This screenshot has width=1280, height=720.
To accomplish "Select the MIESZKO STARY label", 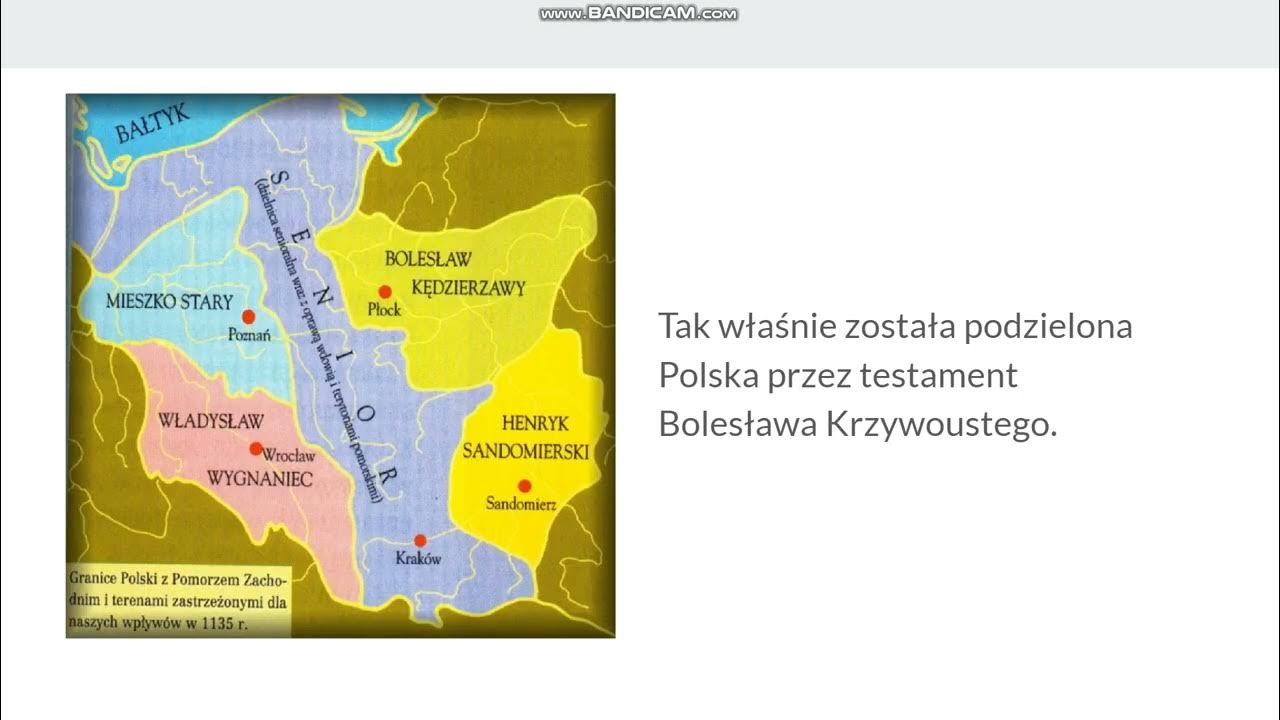I will click(x=169, y=301).
